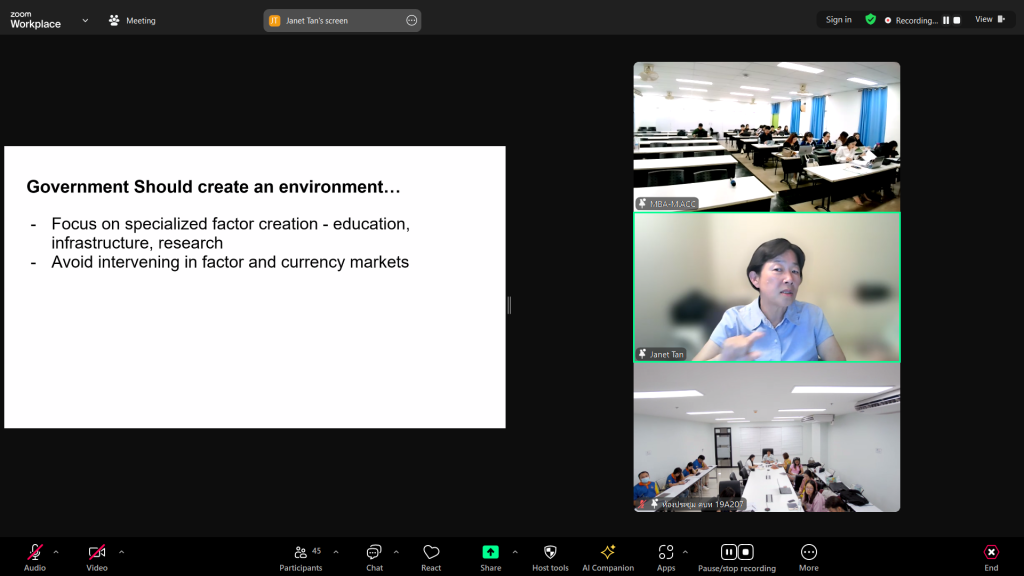Expand the audio options arrow
This screenshot has width=1024, height=576.
tap(56, 551)
